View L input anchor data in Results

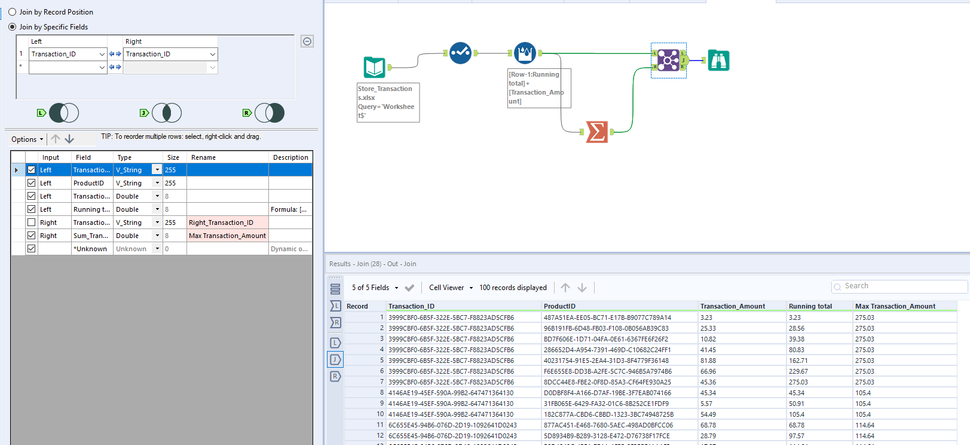tap(335, 305)
